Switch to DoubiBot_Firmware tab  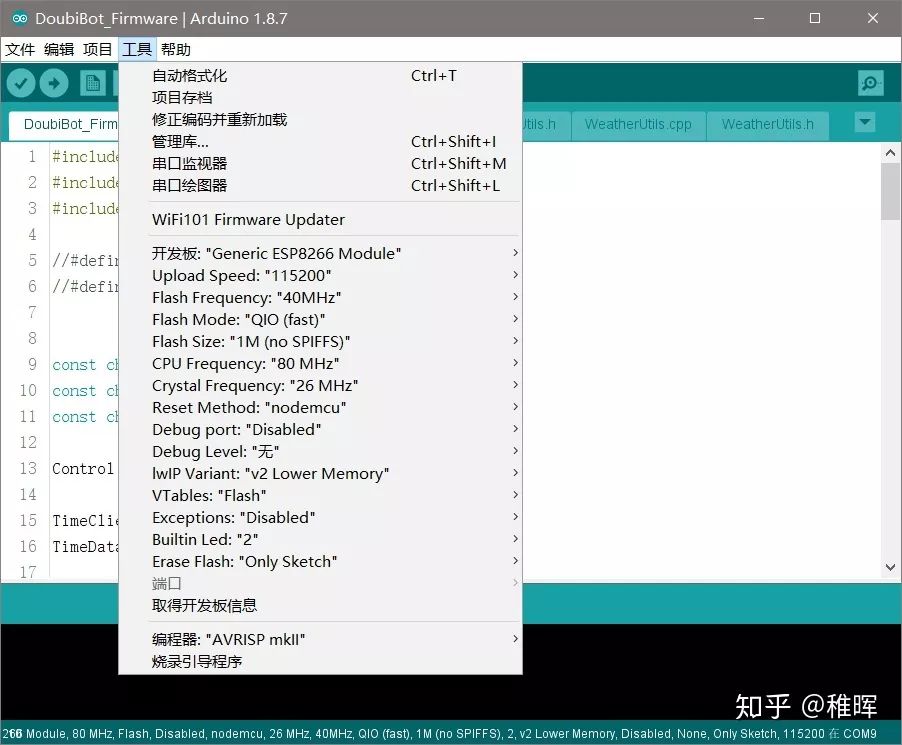(64, 124)
